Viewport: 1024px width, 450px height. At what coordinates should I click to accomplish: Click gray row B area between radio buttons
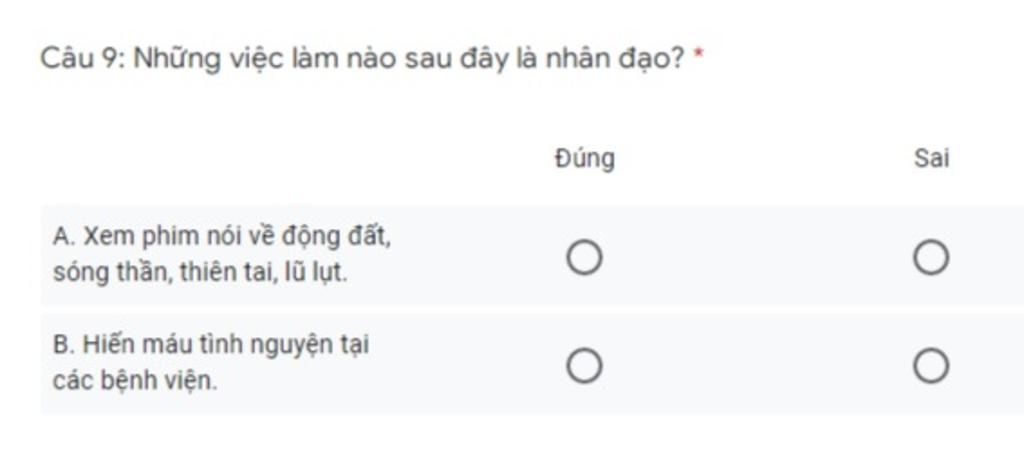(x=758, y=365)
